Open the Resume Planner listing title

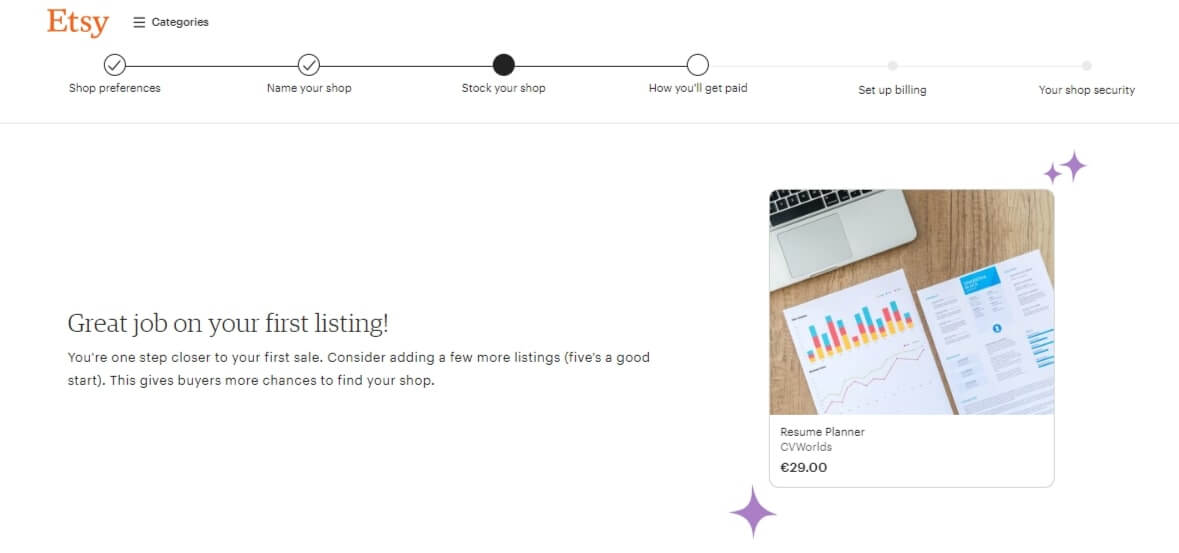click(x=823, y=432)
